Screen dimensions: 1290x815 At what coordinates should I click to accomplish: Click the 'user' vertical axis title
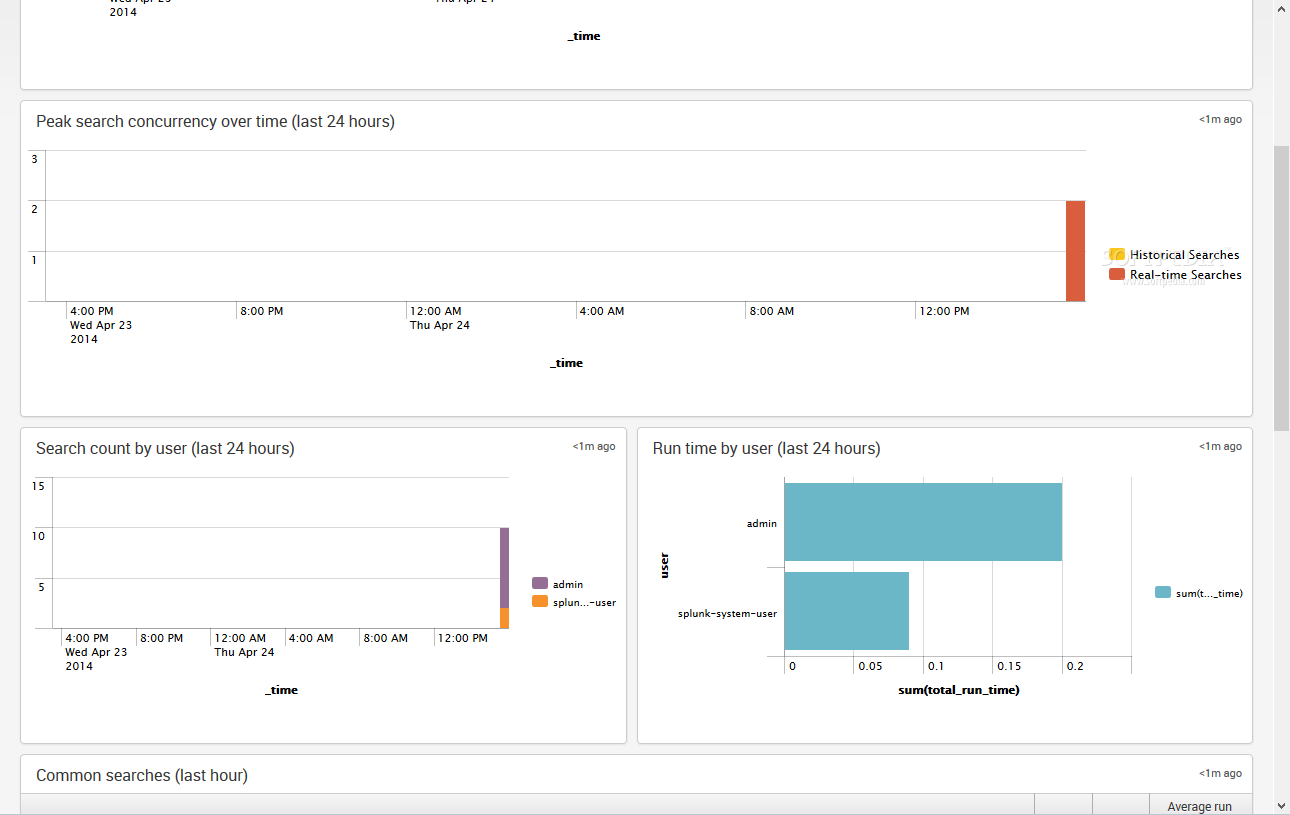[x=665, y=566]
